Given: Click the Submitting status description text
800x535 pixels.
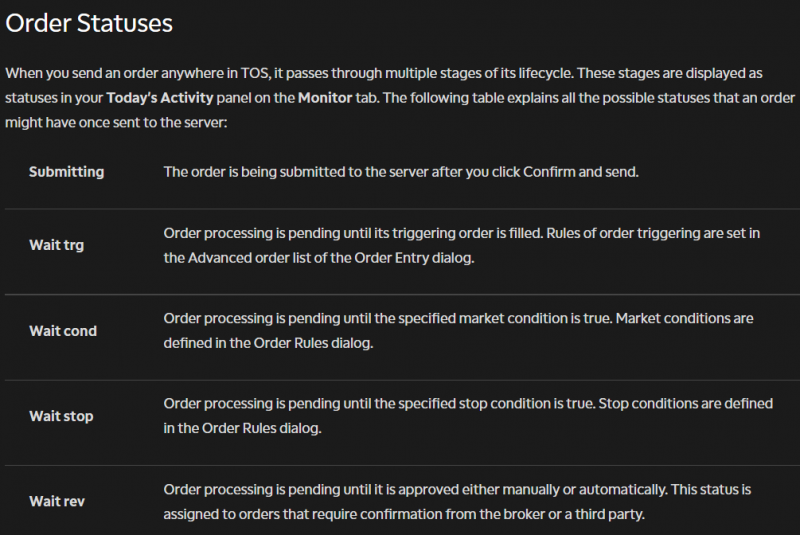Looking at the screenshot, I should 400,172.
